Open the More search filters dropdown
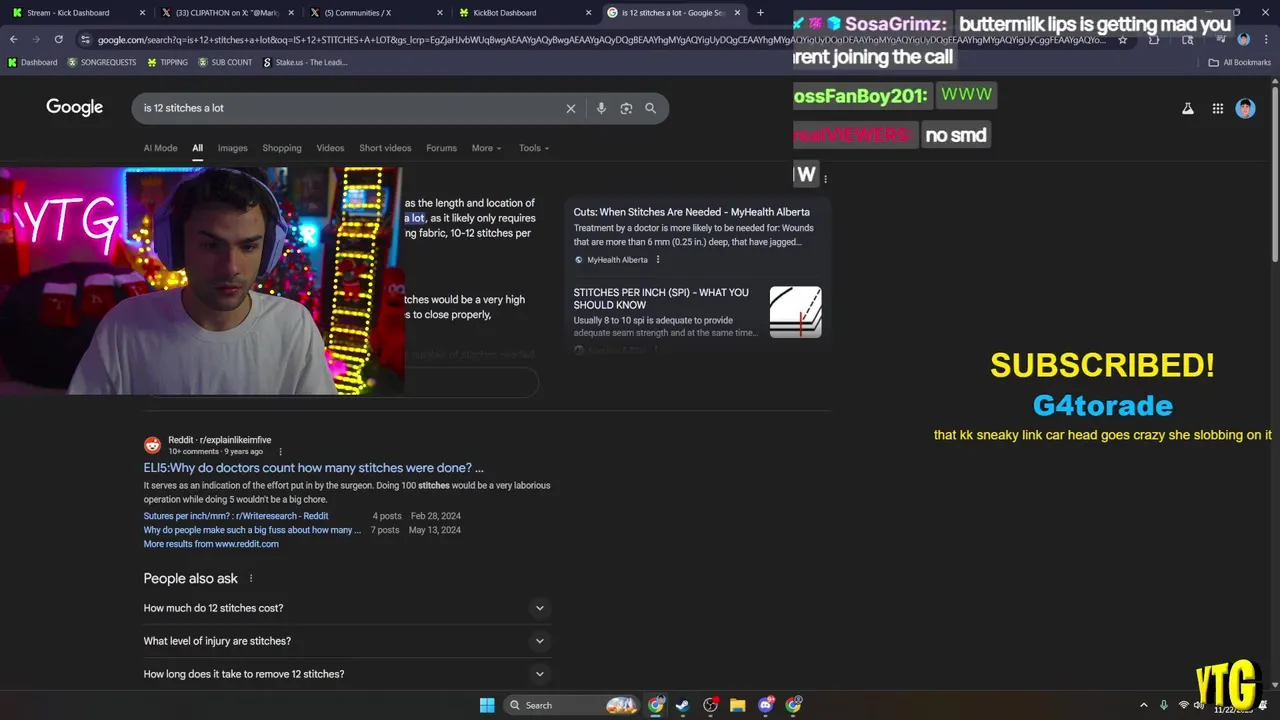The width and height of the screenshot is (1280, 720). click(486, 148)
